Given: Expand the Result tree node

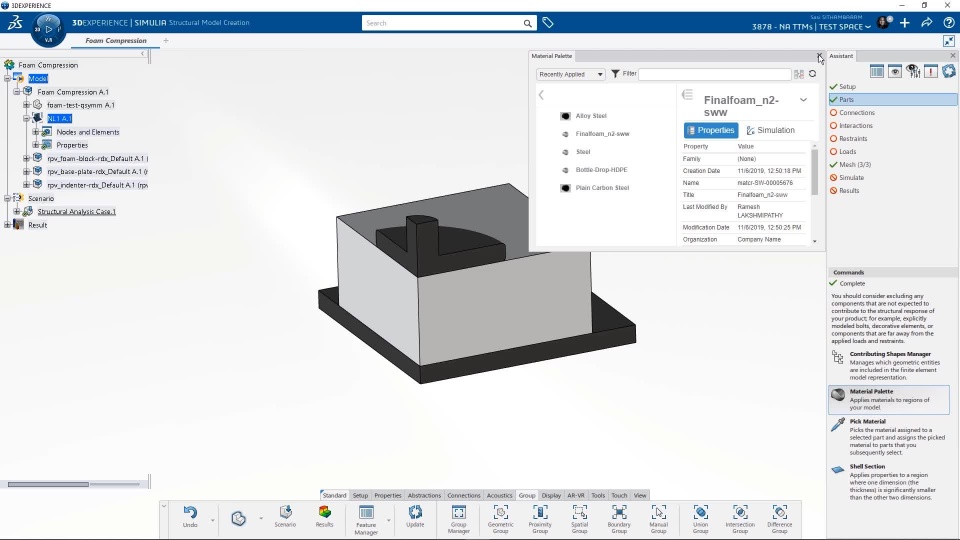Looking at the screenshot, I should [x=7, y=225].
